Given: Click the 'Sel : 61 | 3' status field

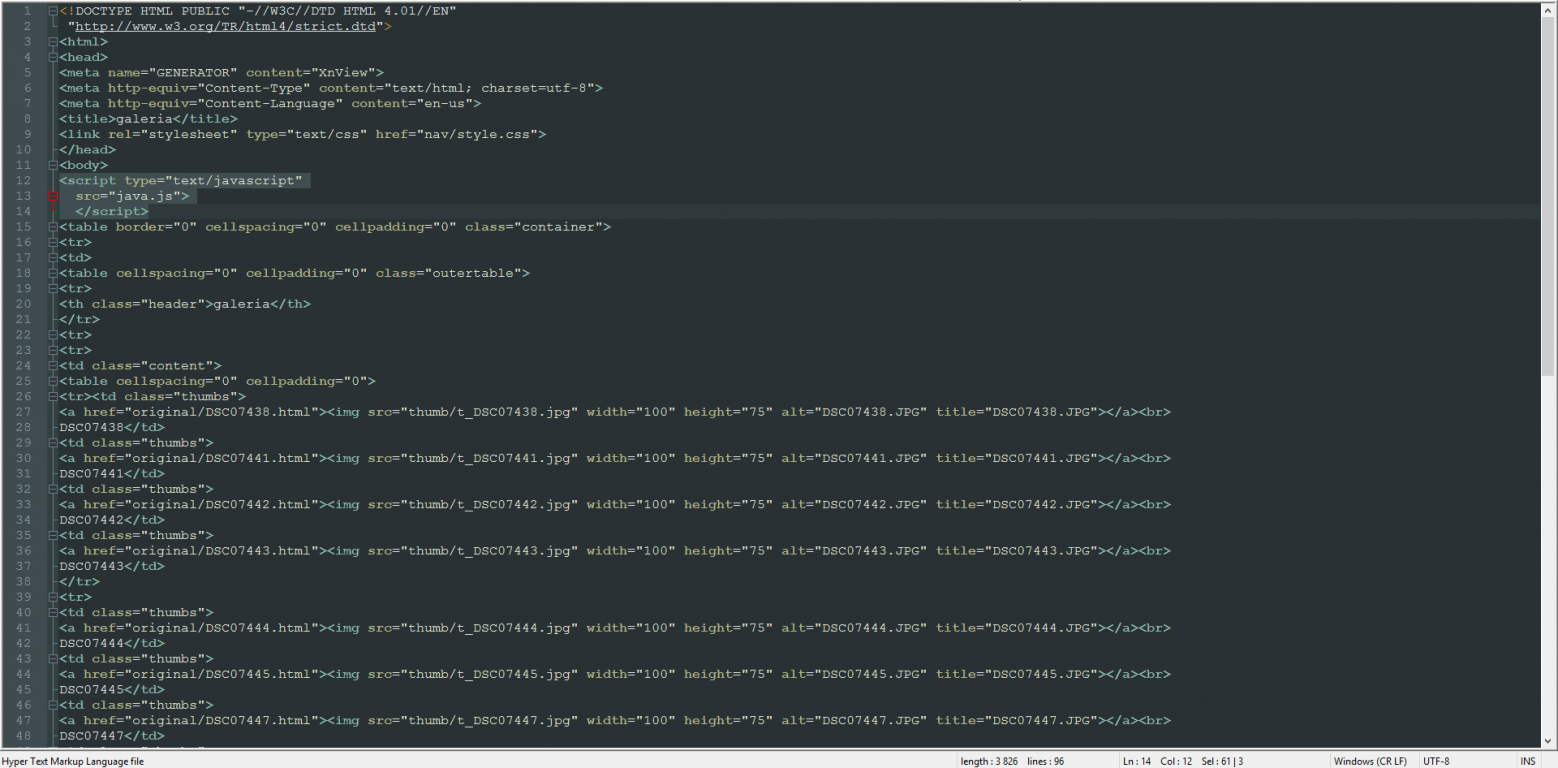Looking at the screenshot, I should coord(1221,761).
